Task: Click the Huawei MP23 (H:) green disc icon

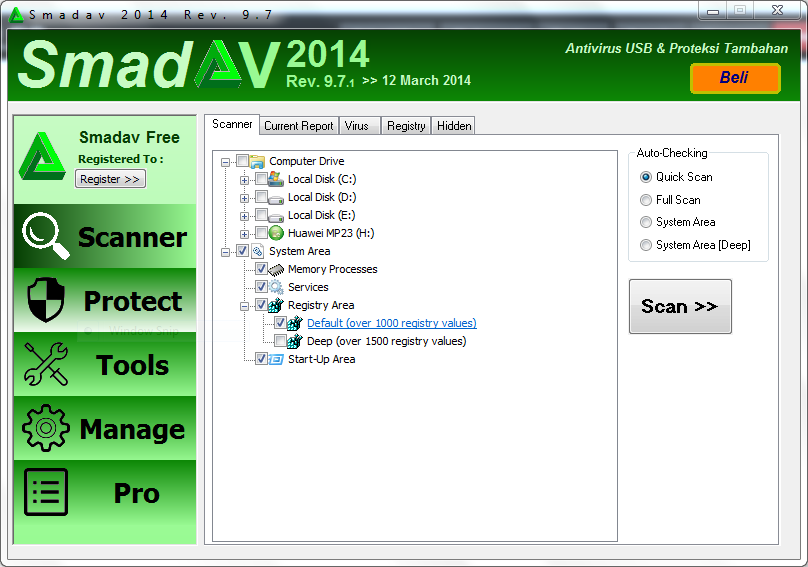Action: 276,233
